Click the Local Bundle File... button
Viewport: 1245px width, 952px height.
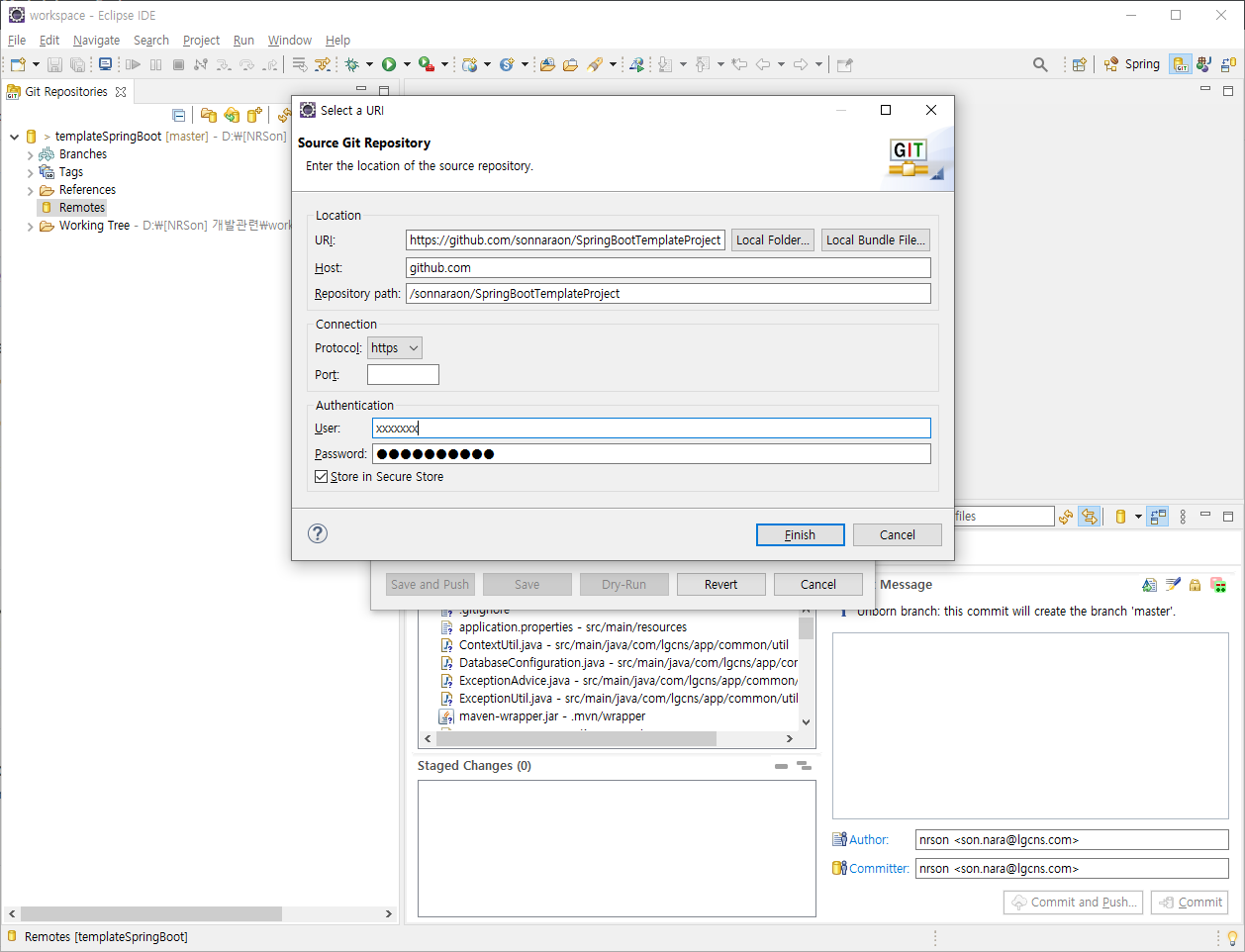876,239
